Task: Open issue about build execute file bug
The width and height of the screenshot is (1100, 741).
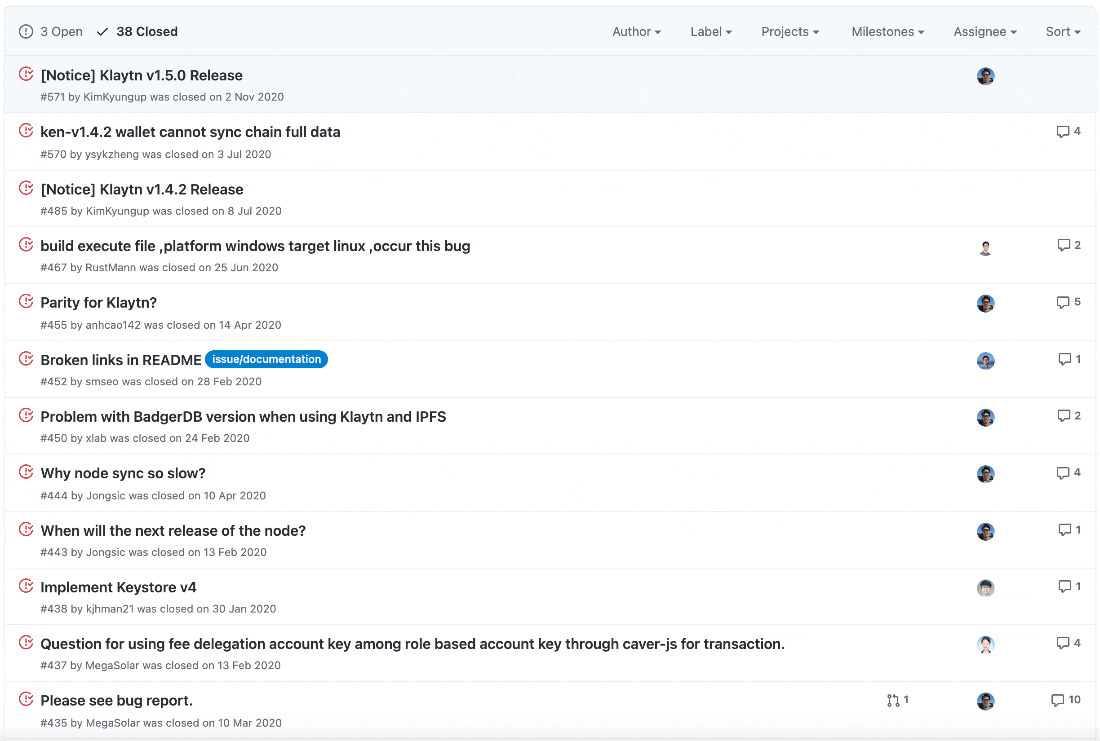Action: pyautogui.click(x=255, y=246)
